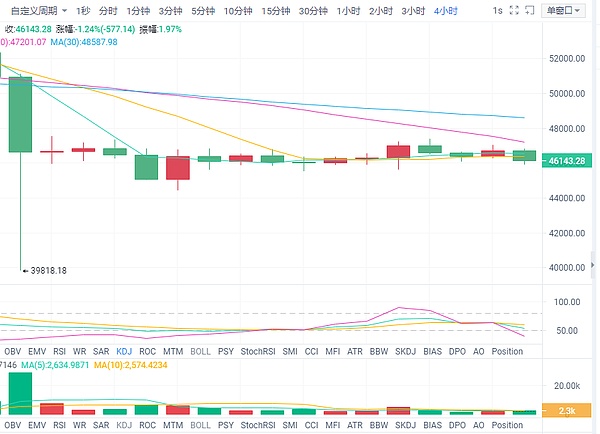This screenshot has height=434, width=600.
Task: Click the screenshot capture icon in toolbar
Action: pyautogui.click(x=528, y=10)
